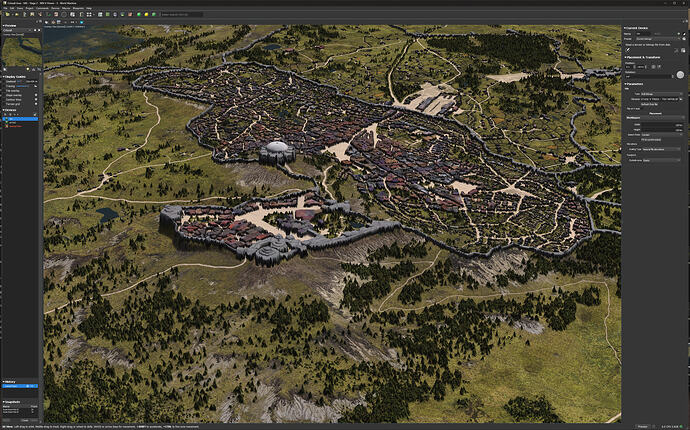The width and height of the screenshot is (690, 430).
Task: Open the Help menu
Action: tap(89, 8)
